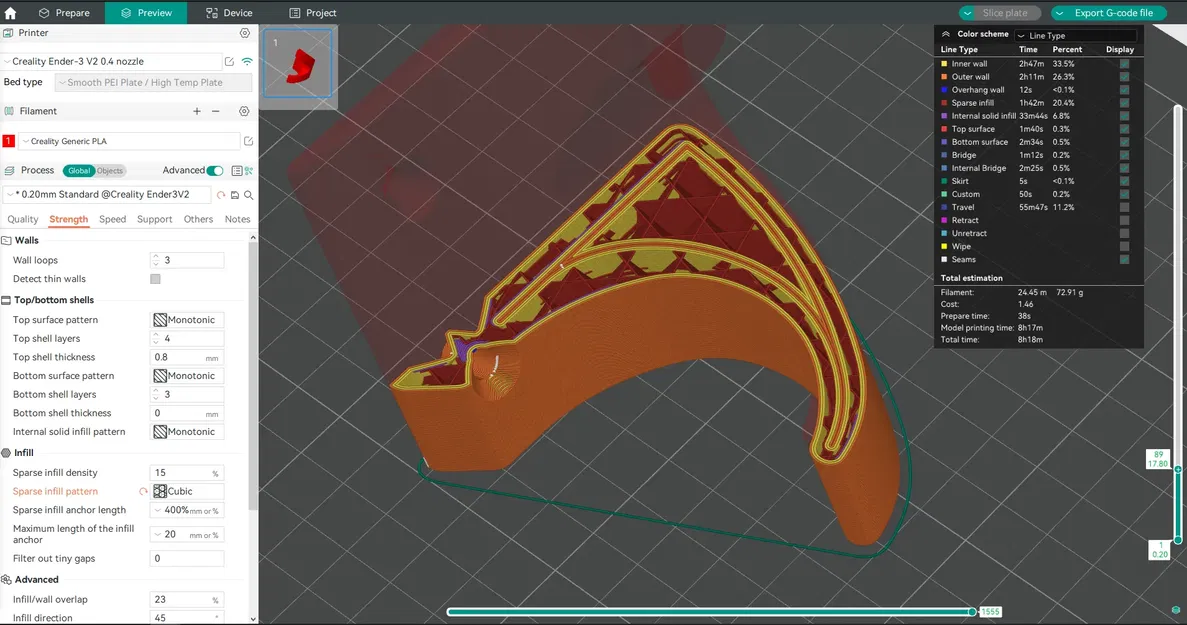Toggle Seams display checkbox
Viewport: 1187px width, 625px height.
coord(1124,260)
